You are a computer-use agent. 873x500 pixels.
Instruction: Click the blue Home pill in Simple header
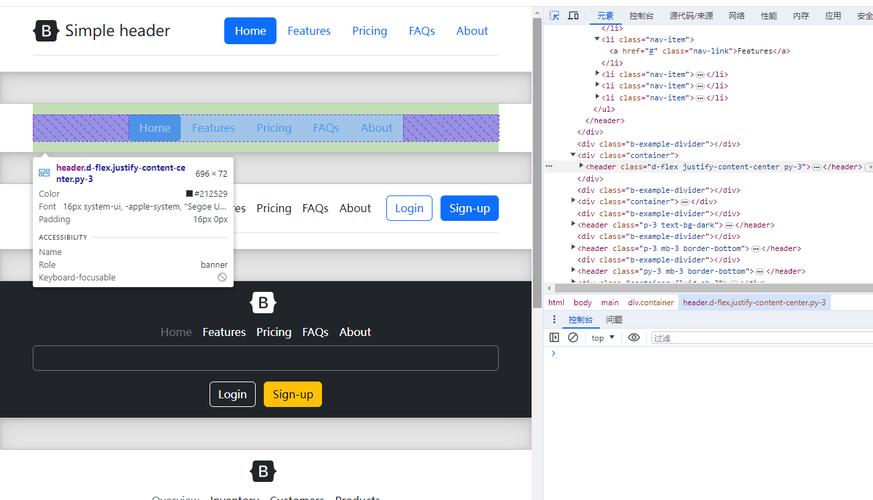[x=250, y=31]
